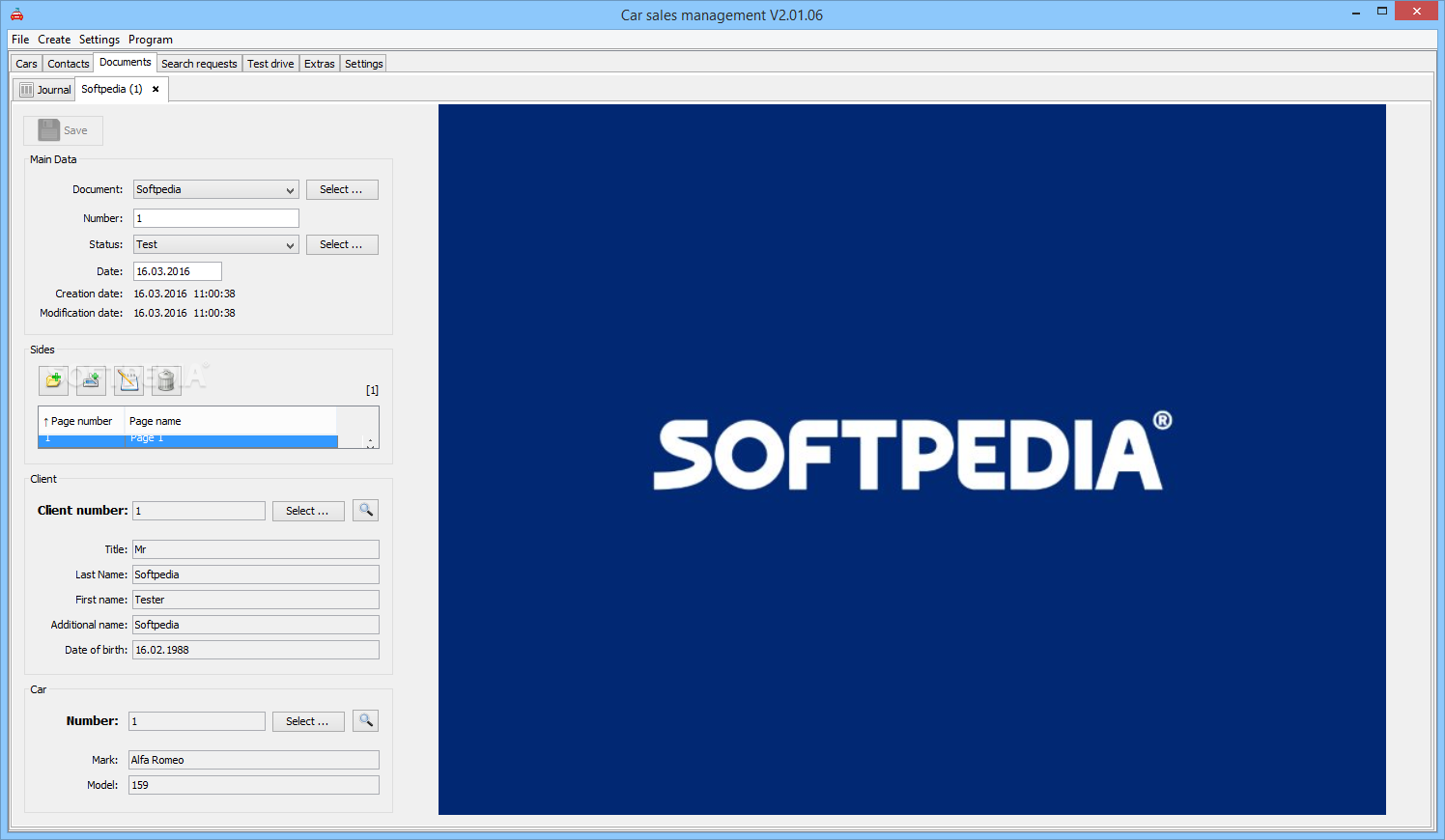The image size is (1445, 840).
Task: Click Select button next to Document field
Action: pos(342,189)
